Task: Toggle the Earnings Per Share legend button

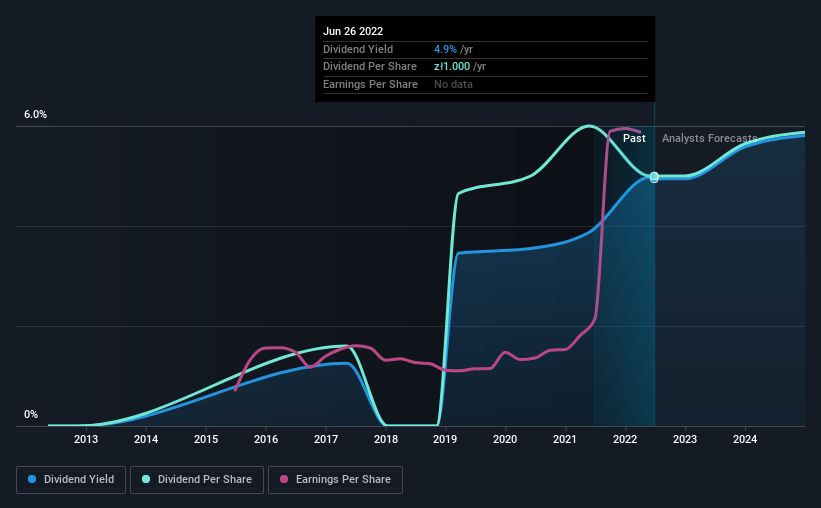Action: (x=335, y=480)
